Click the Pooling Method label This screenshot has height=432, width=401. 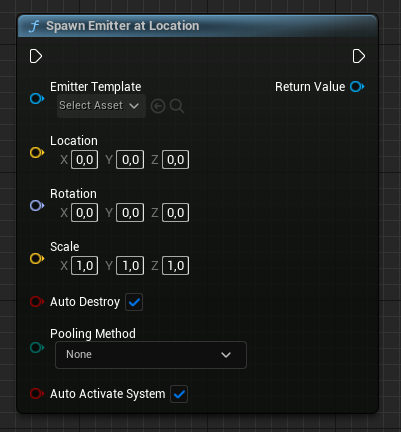click(93, 334)
